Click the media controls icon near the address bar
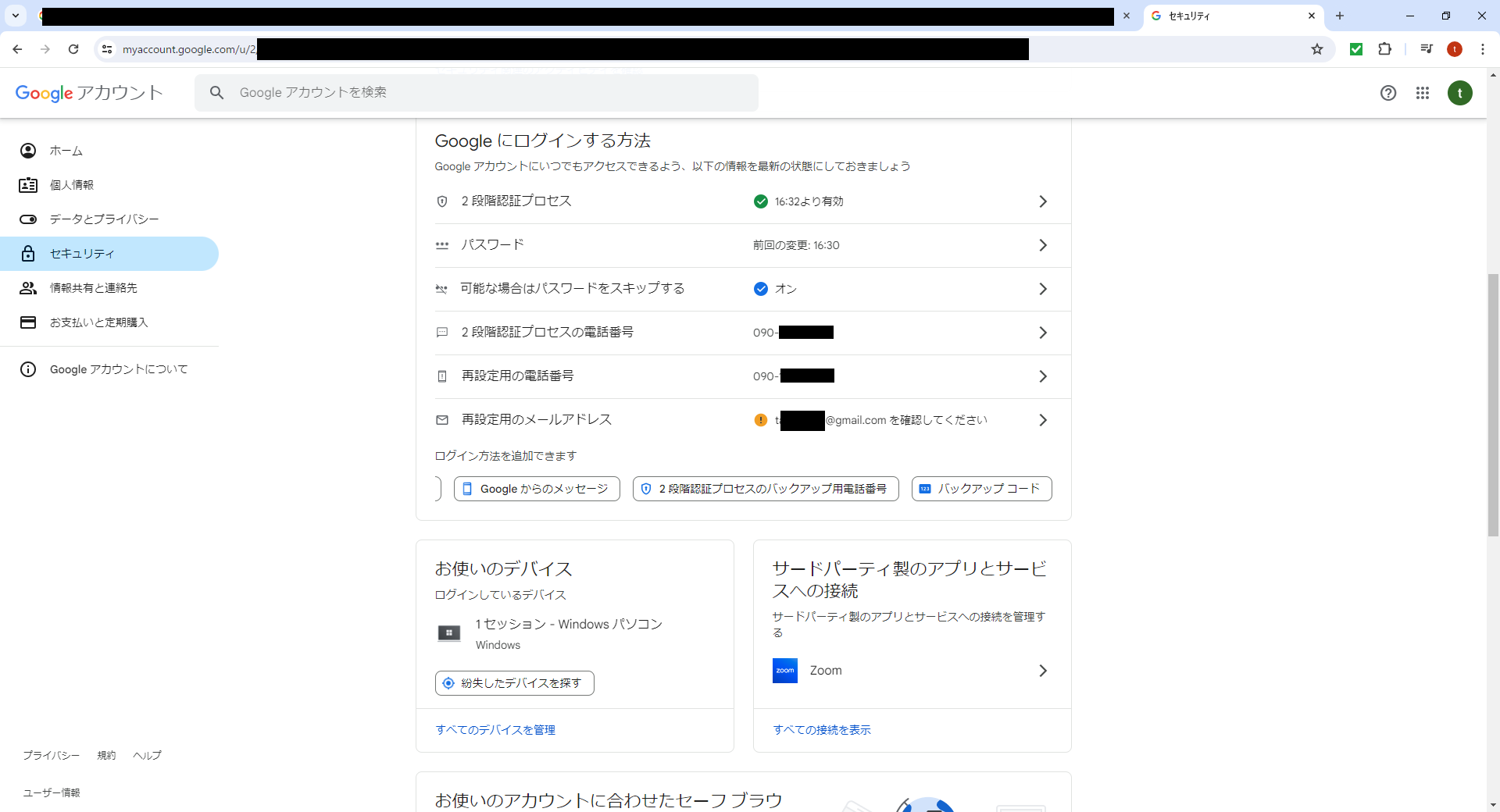 click(1426, 49)
